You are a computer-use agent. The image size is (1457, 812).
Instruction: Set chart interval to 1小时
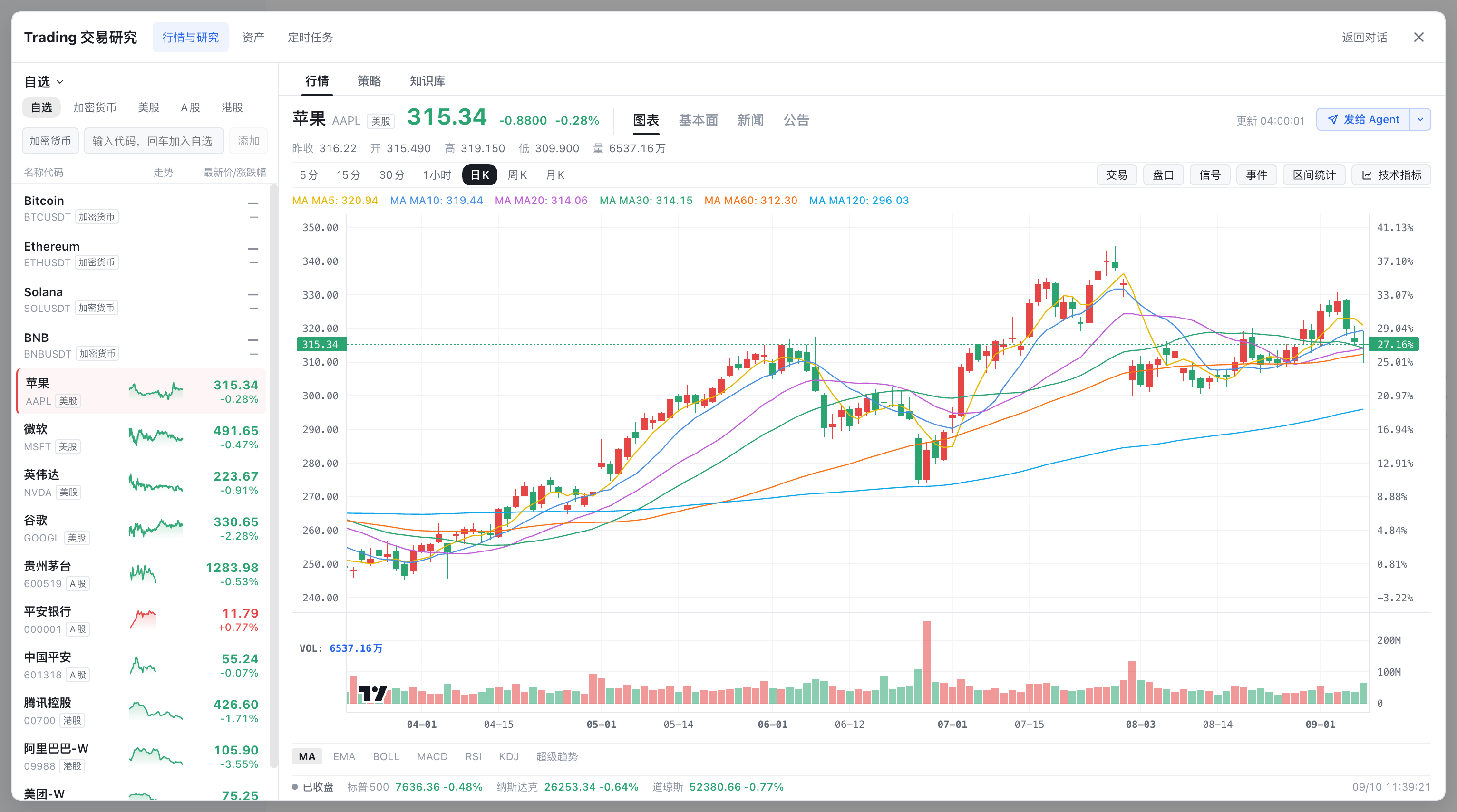tap(437, 175)
